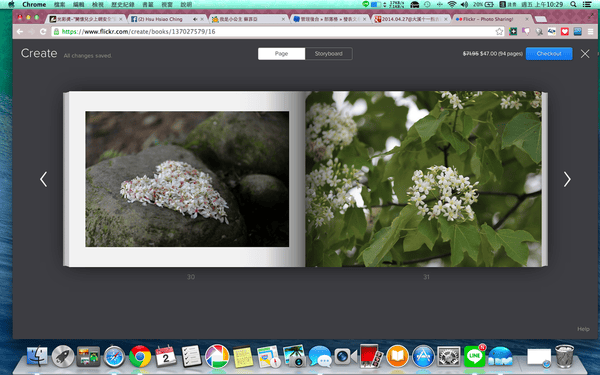Click the 'All changes saved.' status text
600x375 pixels.
88,56
